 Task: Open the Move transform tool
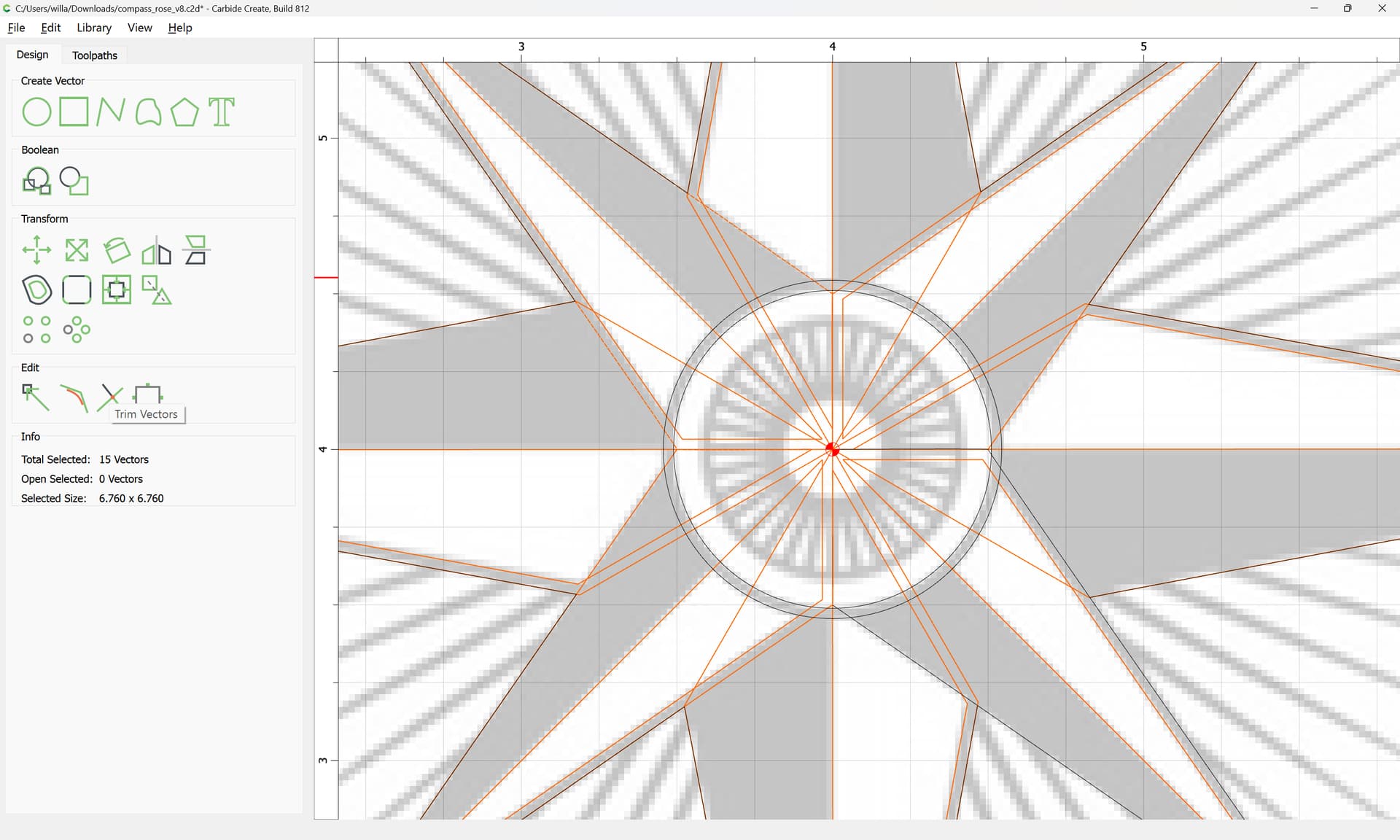(36, 250)
